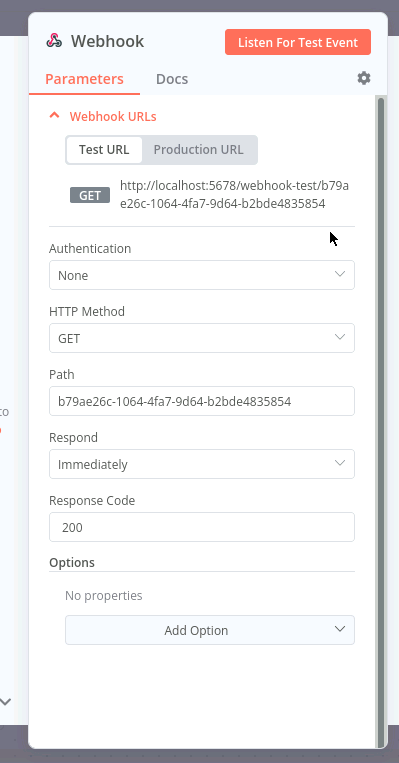Switch to Production URL
This screenshot has width=399, height=763.
click(199, 149)
